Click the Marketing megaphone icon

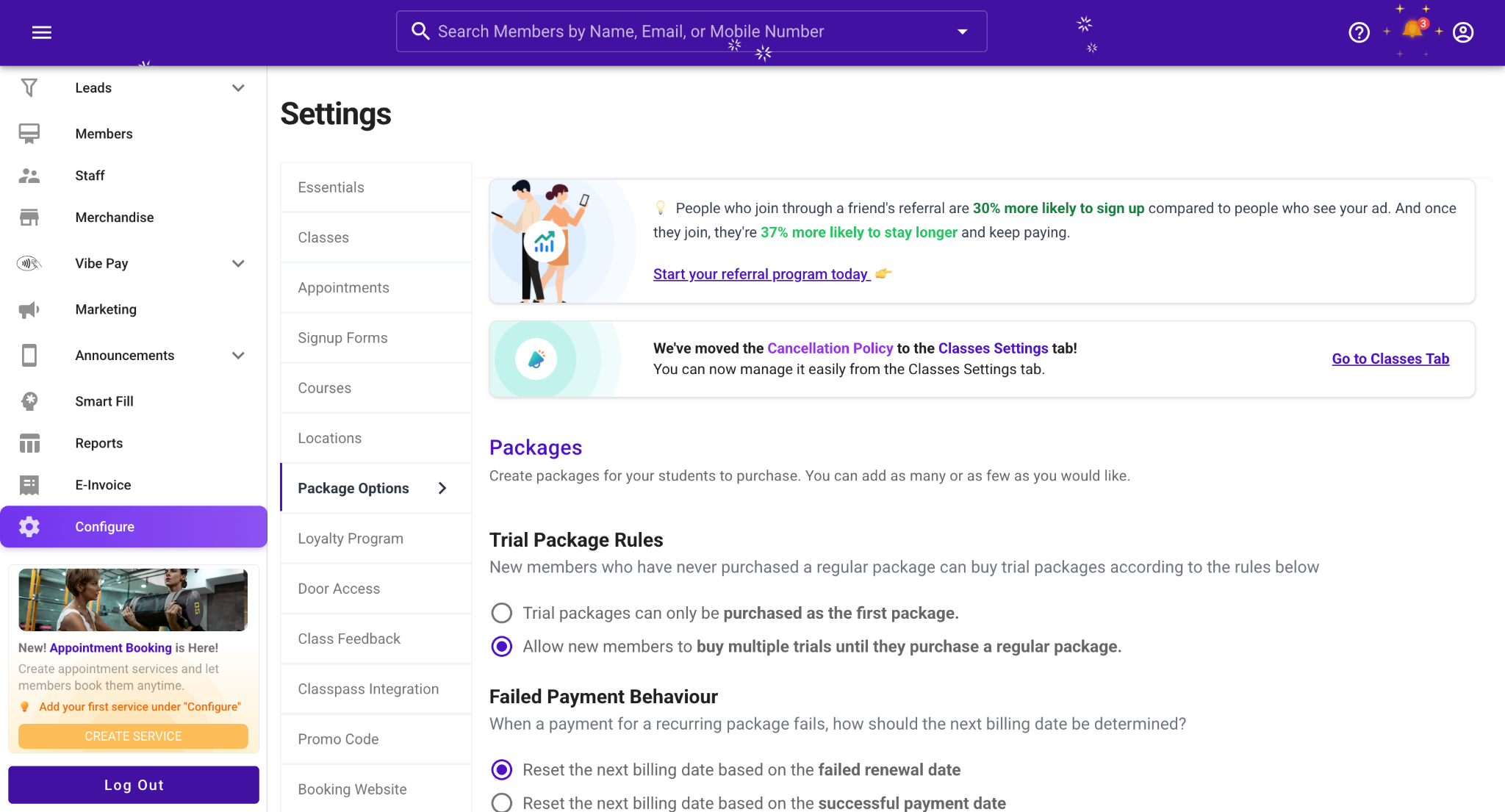29,309
